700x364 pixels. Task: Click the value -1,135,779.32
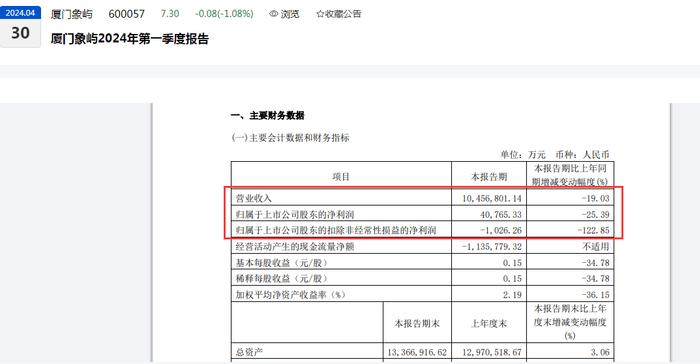[x=492, y=247]
